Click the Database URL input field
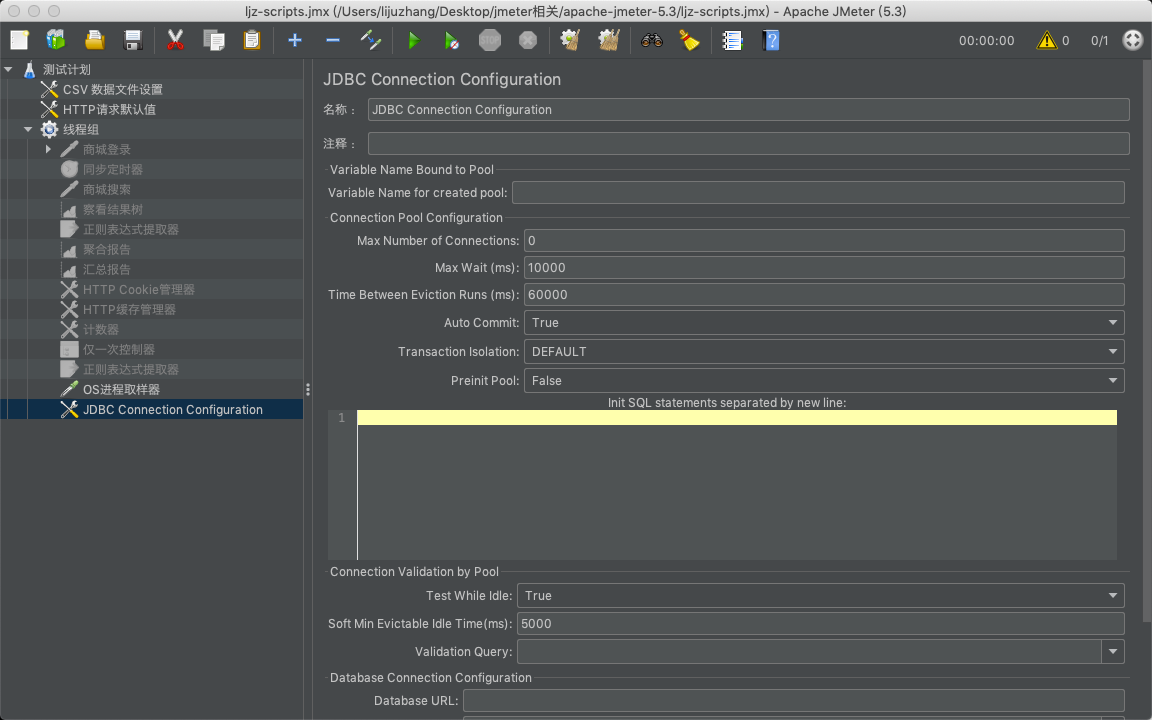Viewport: 1152px width, 720px height. 793,701
